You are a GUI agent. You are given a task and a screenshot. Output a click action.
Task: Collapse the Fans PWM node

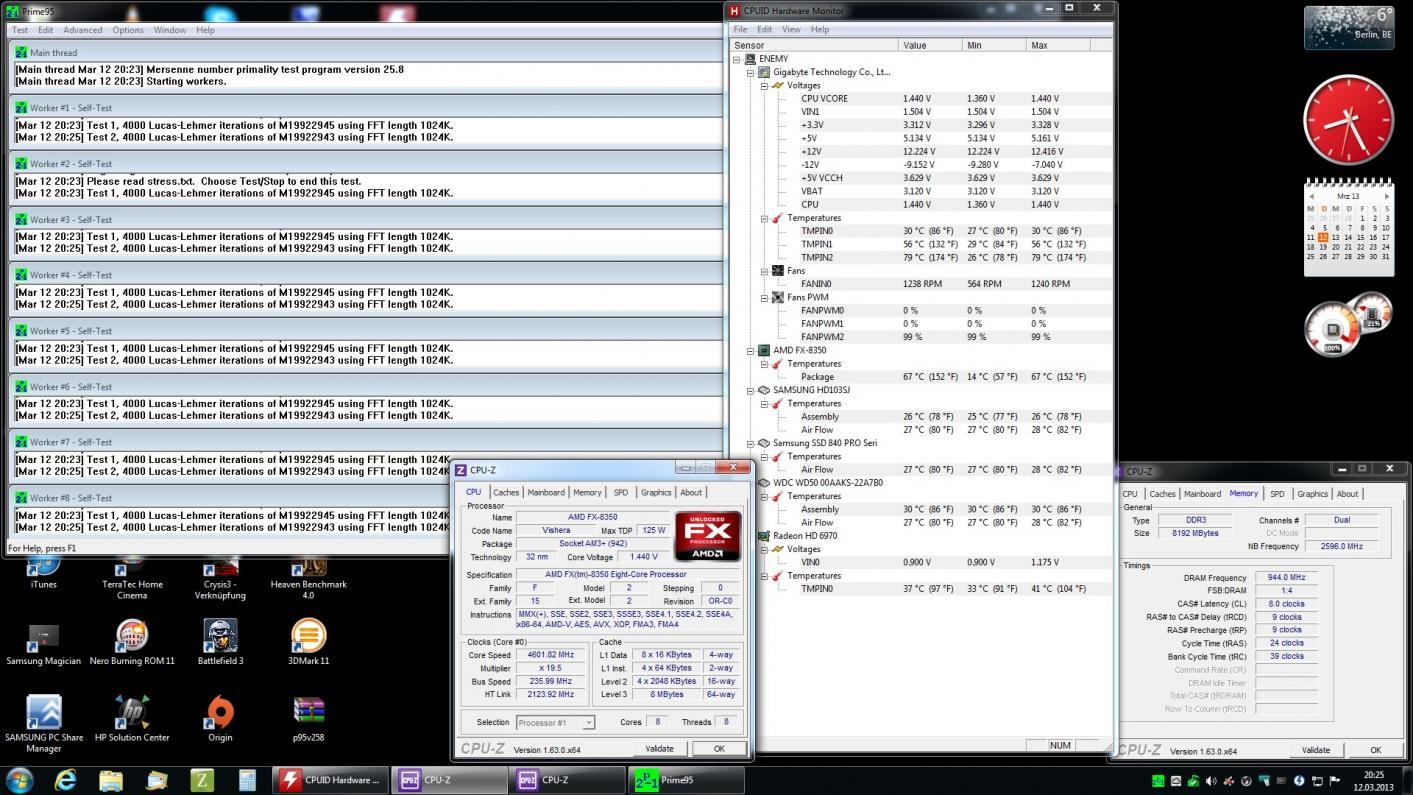click(764, 298)
